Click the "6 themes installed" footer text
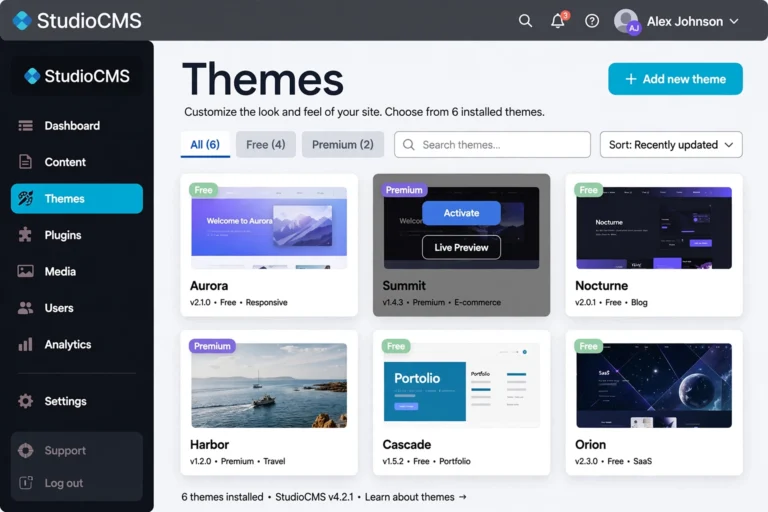 tap(222, 497)
